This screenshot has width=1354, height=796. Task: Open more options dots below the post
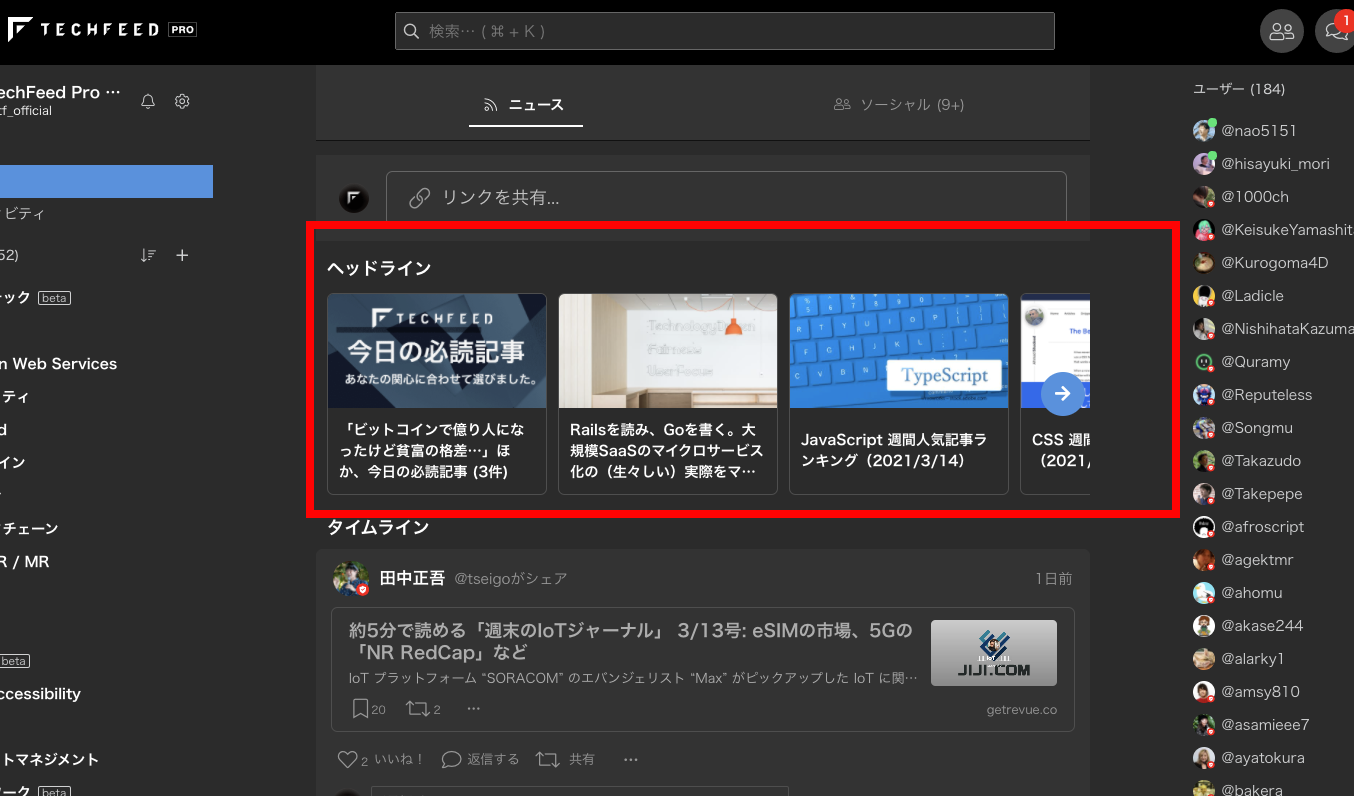coord(631,759)
